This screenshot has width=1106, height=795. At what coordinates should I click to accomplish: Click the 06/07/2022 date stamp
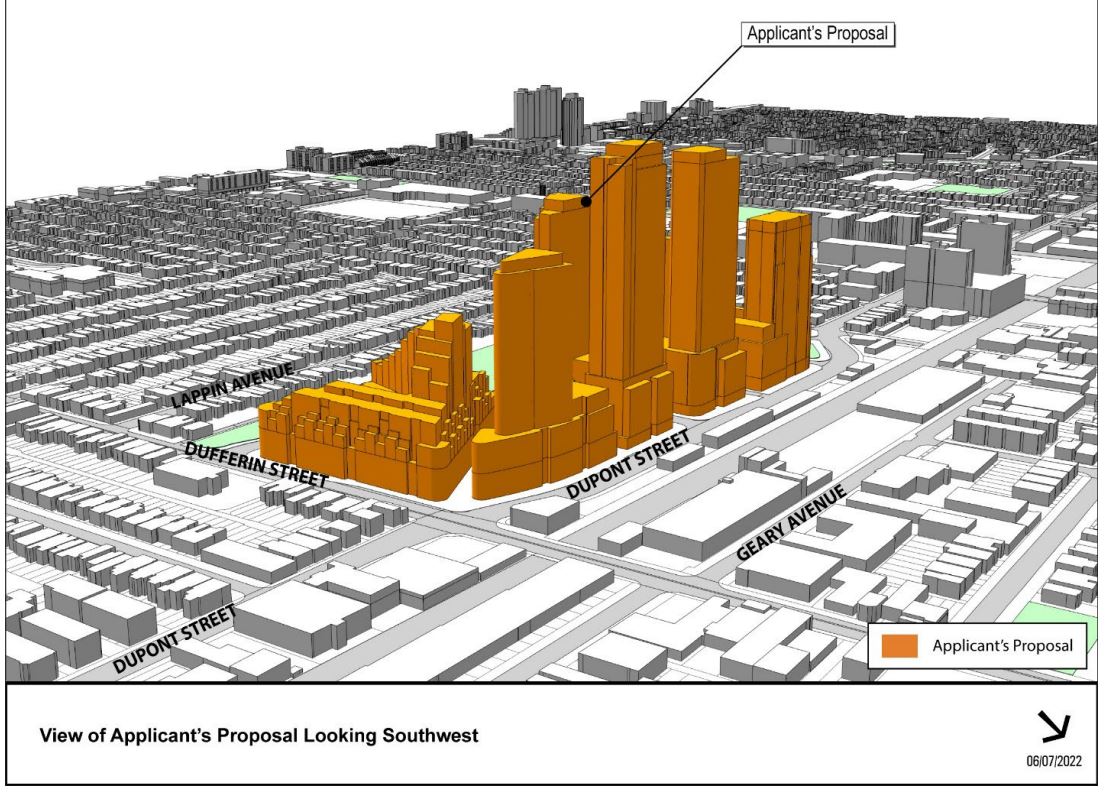[x=1062, y=761]
